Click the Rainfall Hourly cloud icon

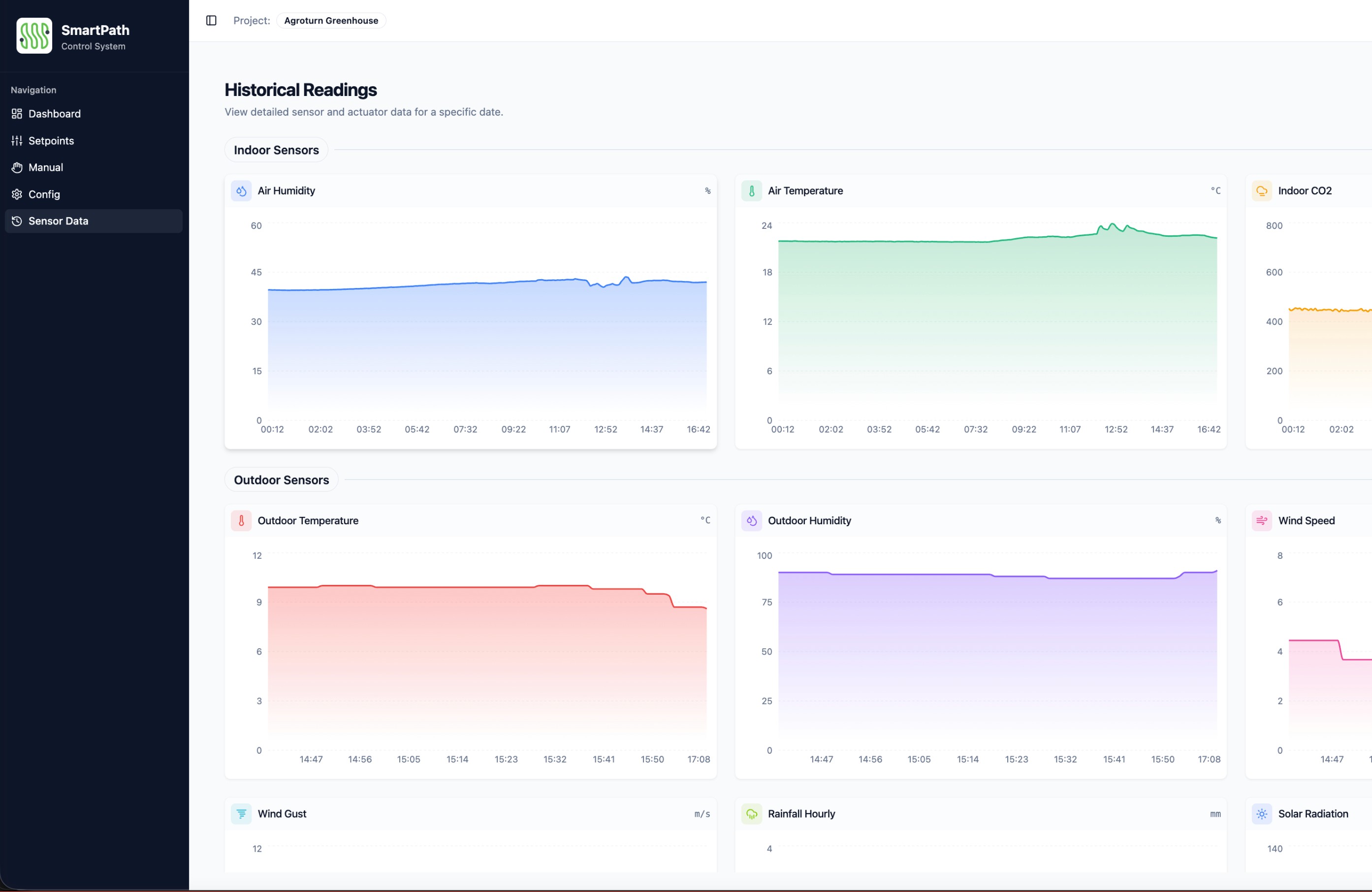pos(751,814)
